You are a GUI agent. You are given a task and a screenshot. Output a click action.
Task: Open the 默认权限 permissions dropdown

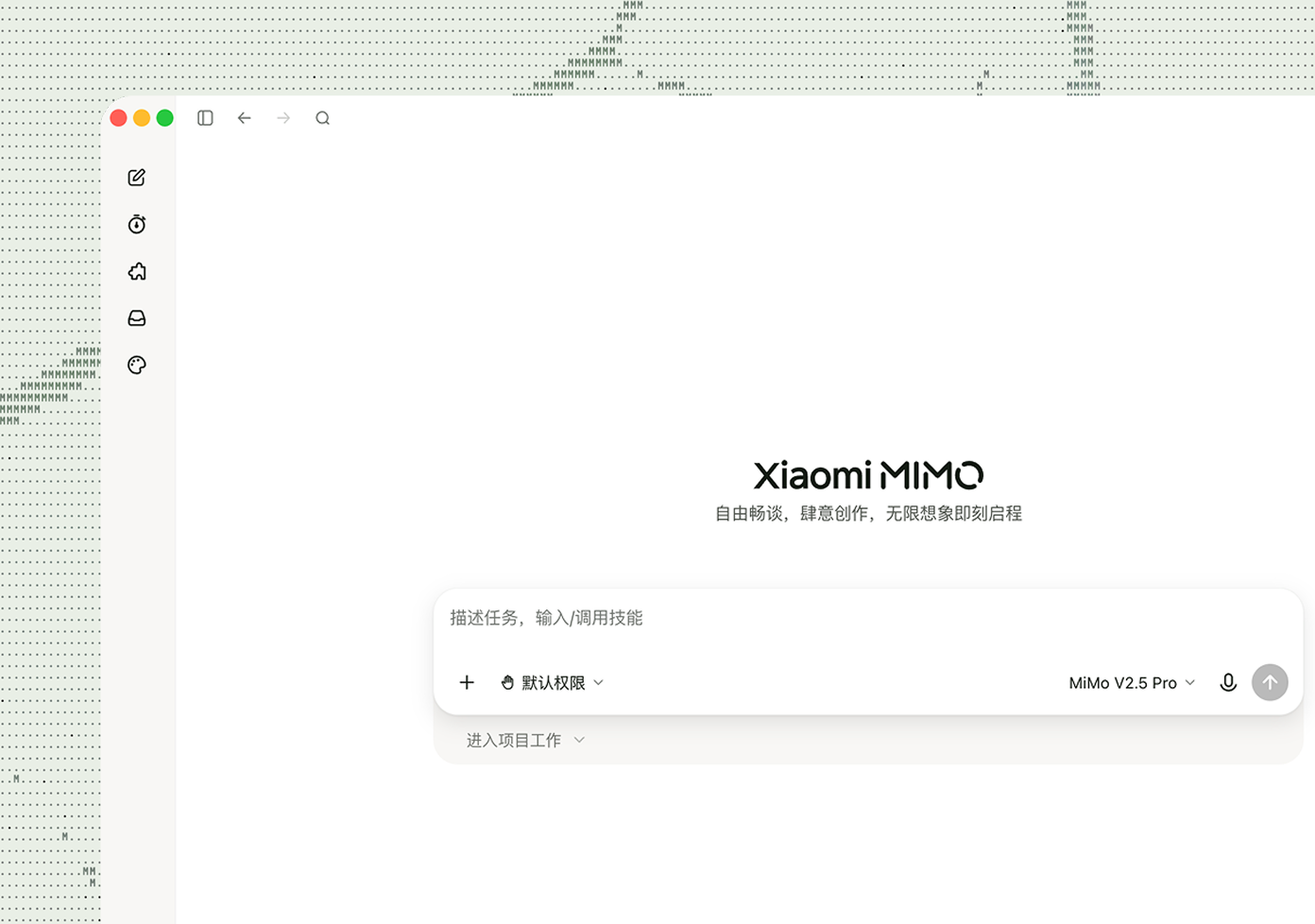coord(553,682)
